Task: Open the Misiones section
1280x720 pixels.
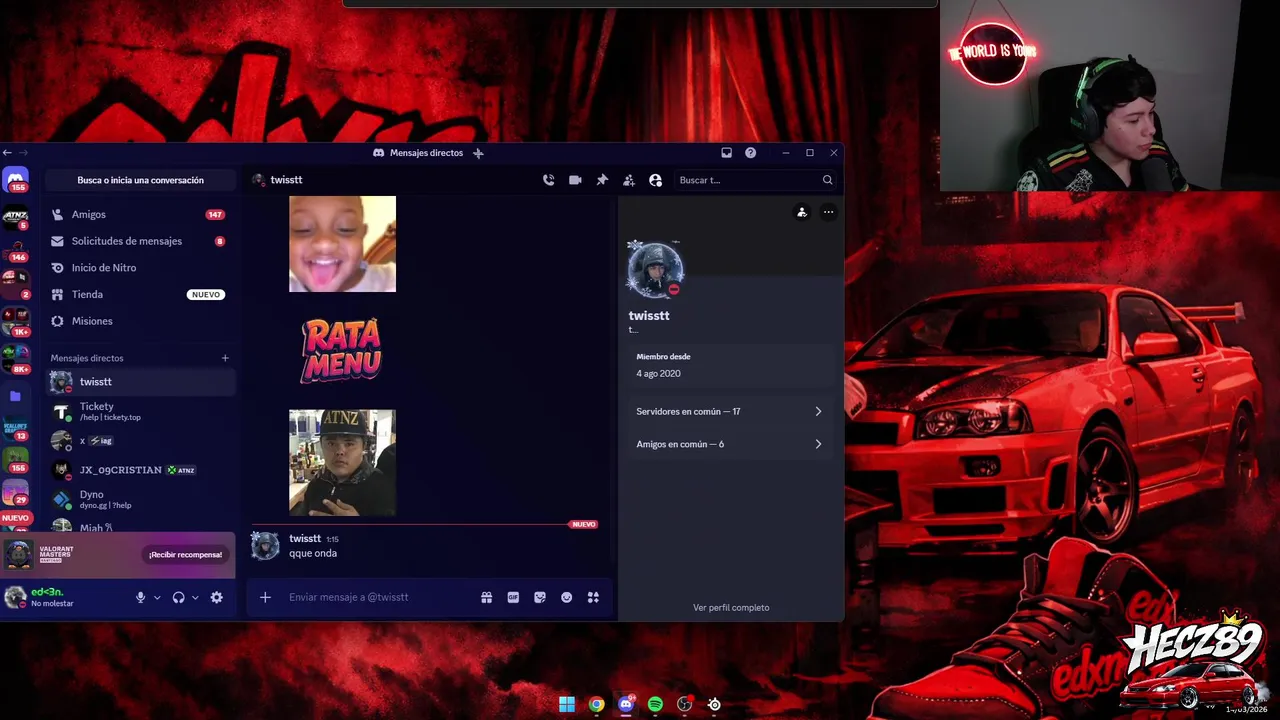Action: [139, 321]
